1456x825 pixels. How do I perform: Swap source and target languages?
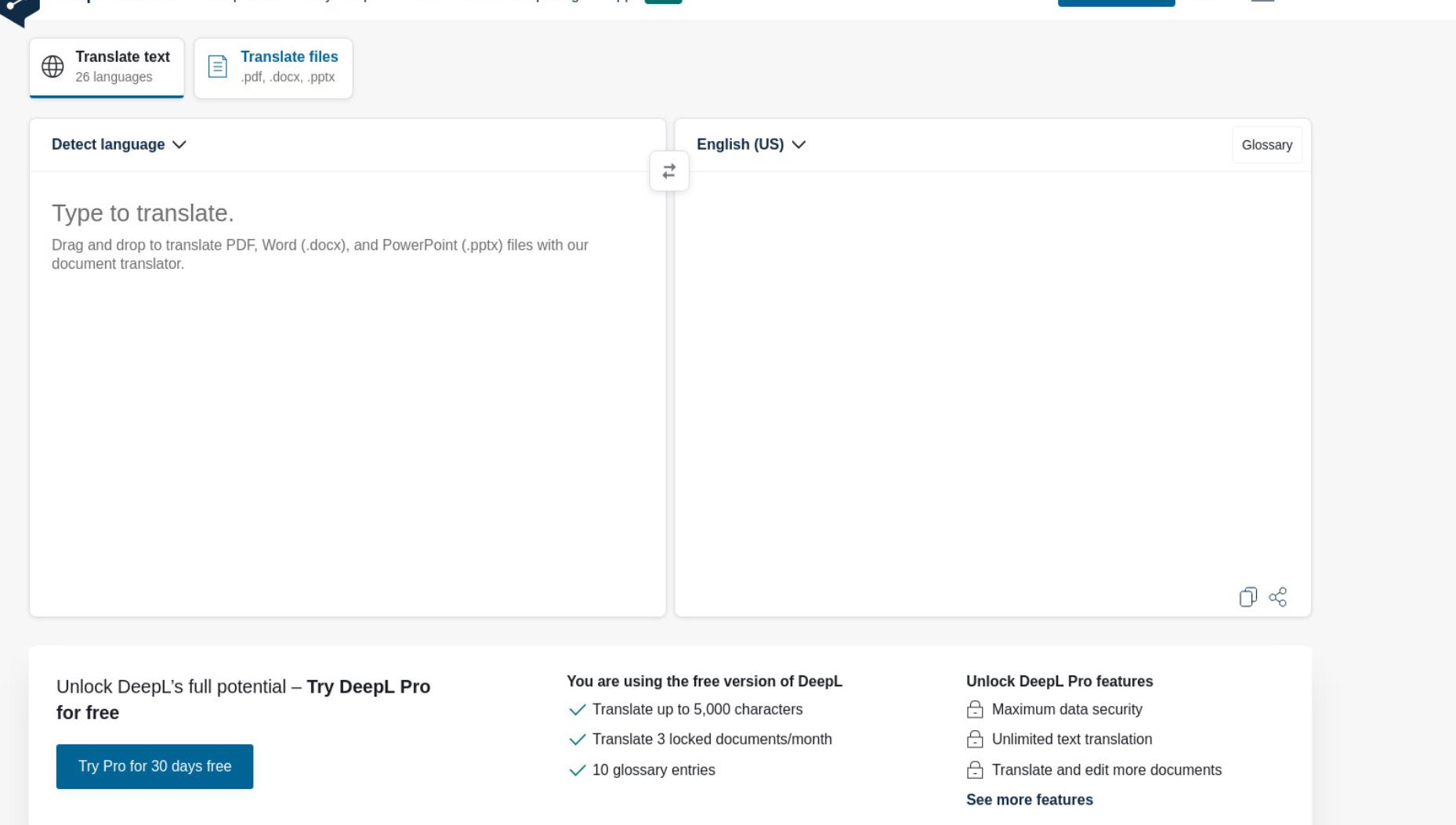[x=669, y=171]
